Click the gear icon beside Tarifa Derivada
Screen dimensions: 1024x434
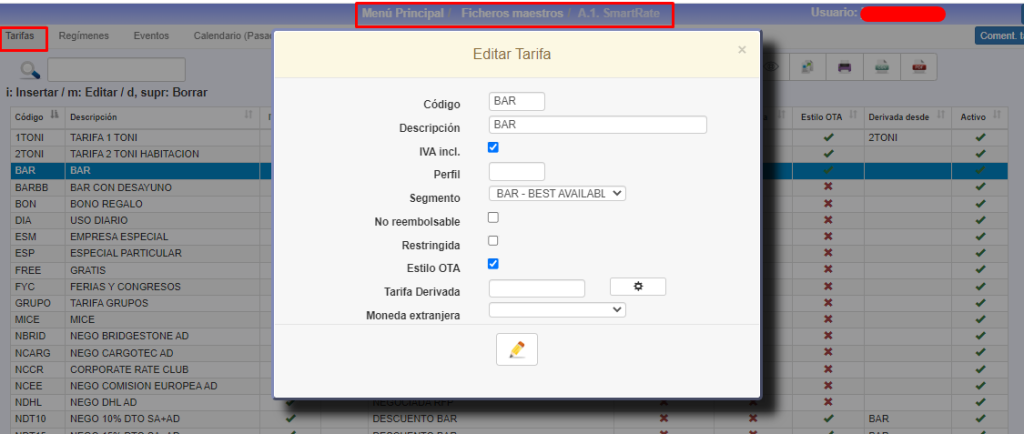point(637,287)
